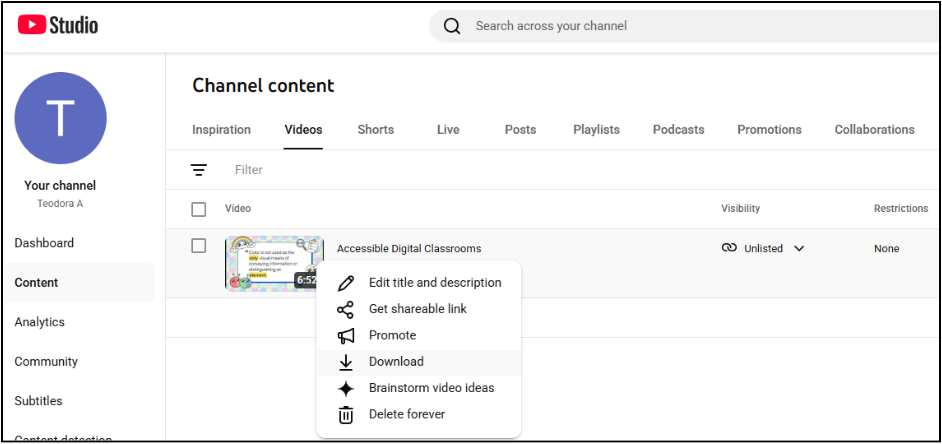Image resolution: width=942 pixels, height=444 pixels.
Task: Click the sparkle brainstorm icon
Action: 346,388
